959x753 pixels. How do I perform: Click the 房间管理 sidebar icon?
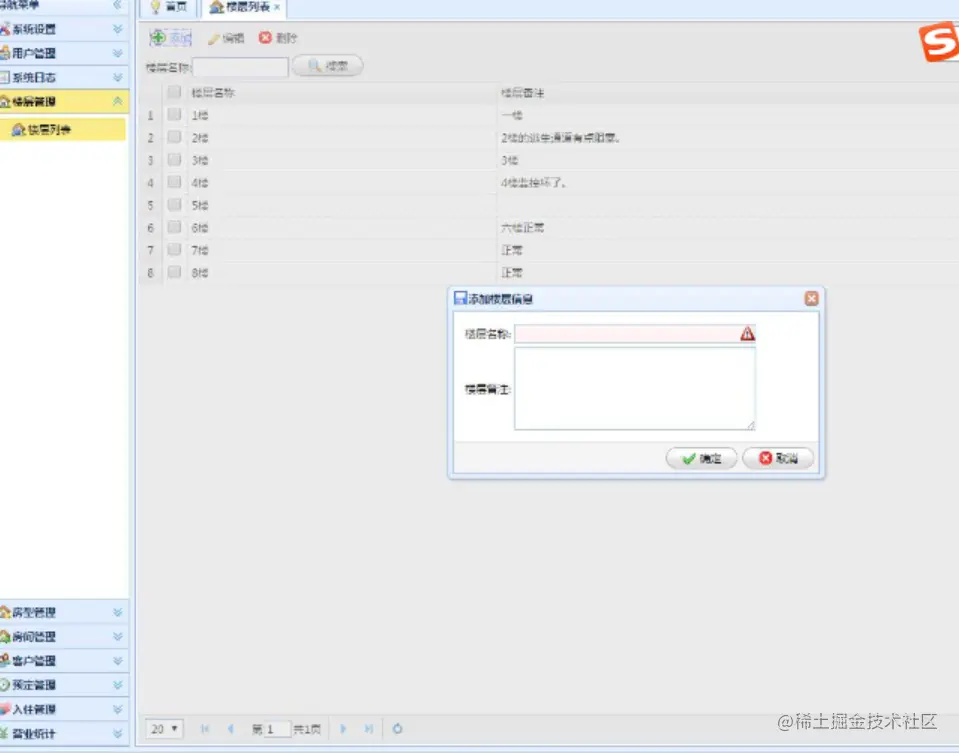(x=5, y=636)
